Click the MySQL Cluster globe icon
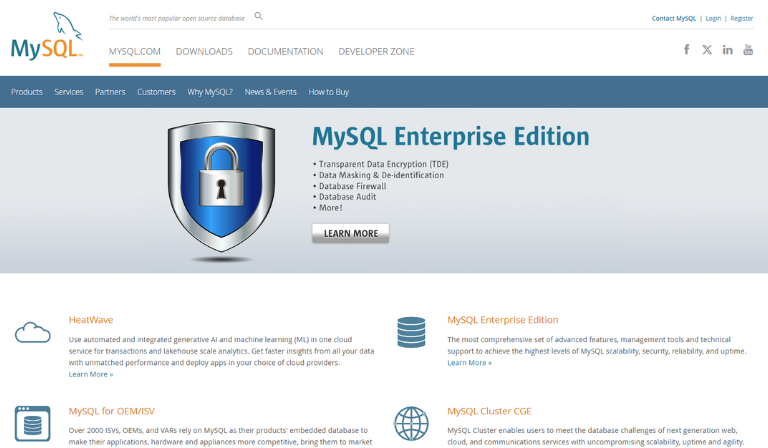 click(x=411, y=424)
